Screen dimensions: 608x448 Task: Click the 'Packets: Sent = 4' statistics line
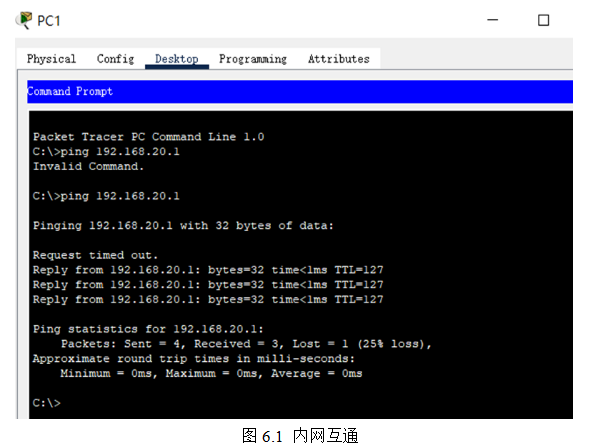pyautogui.click(x=246, y=344)
